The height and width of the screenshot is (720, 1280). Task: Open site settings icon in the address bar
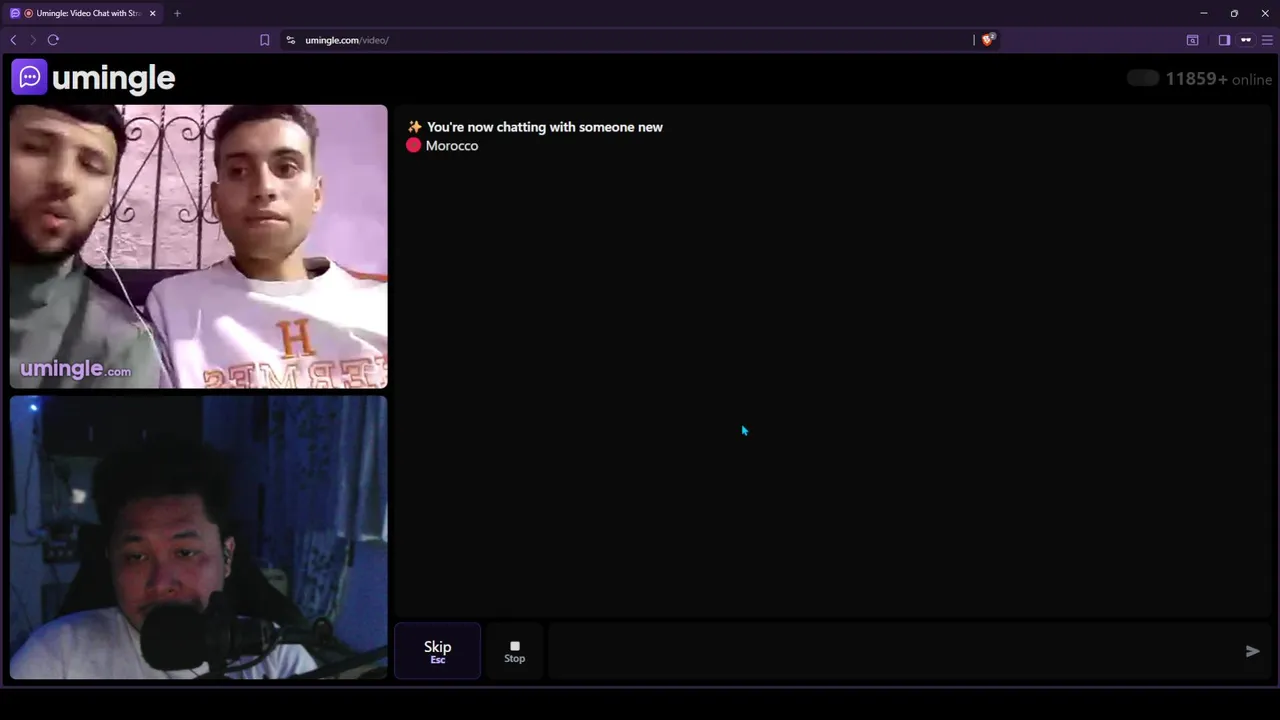[x=290, y=40]
